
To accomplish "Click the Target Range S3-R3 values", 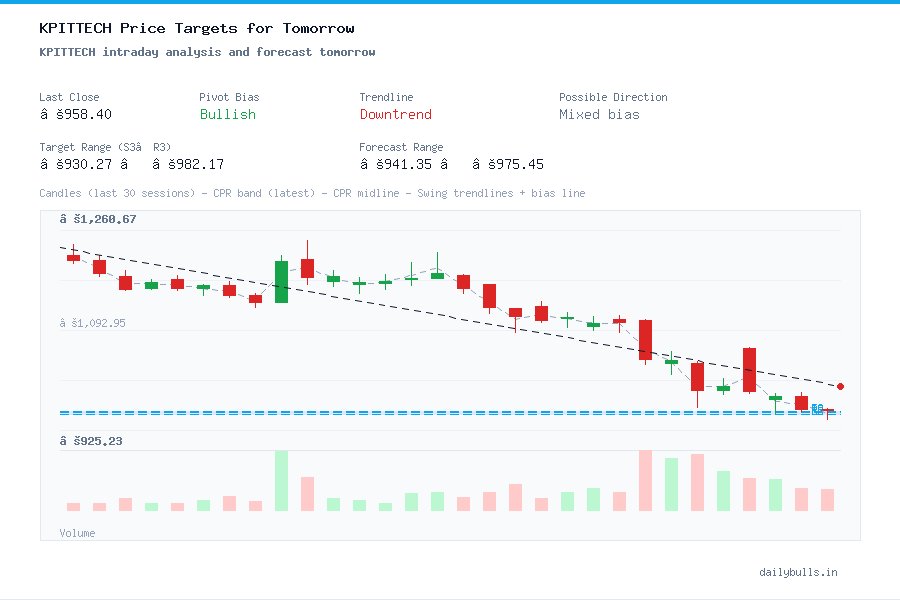I will (118, 164).
